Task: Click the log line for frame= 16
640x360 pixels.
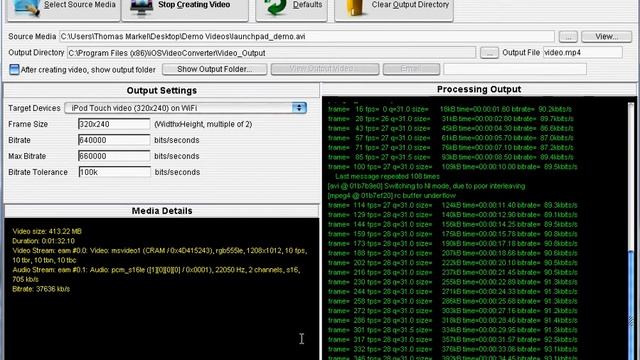Action: tap(450, 109)
